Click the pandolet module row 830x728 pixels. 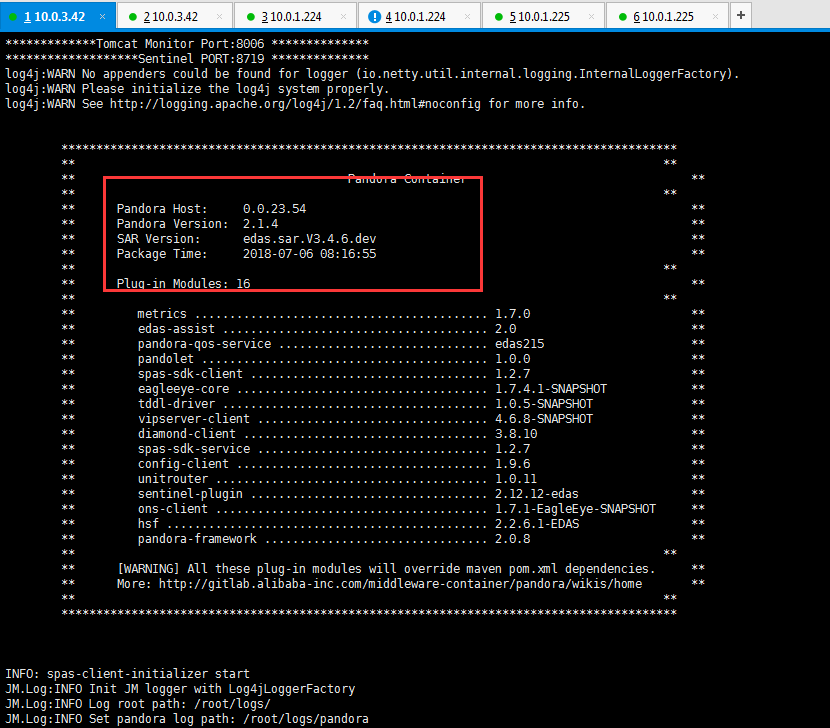tap(333, 359)
